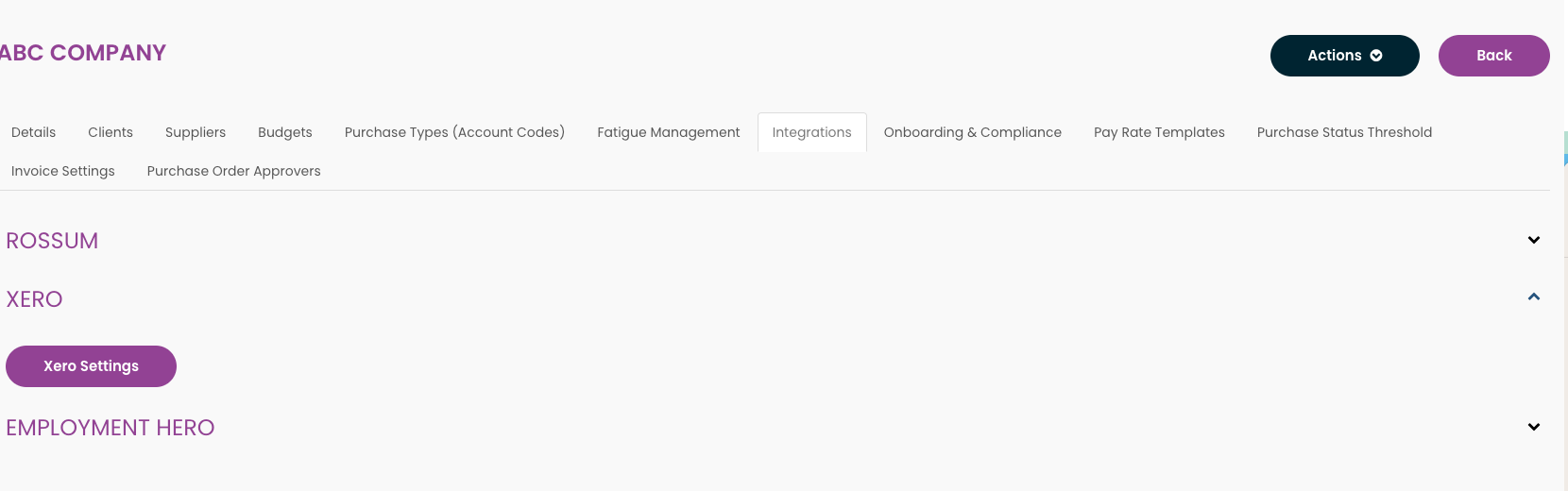Open Xero Settings
The height and width of the screenshot is (491, 1568).
tap(91, 366)
